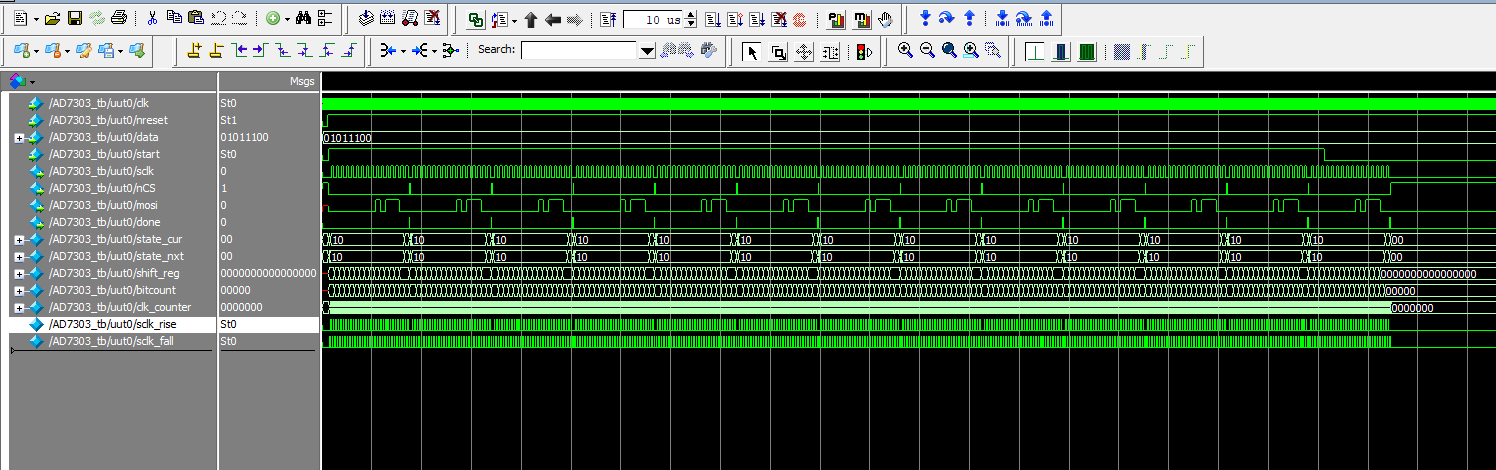Click the Msgs column header
Screen dimensions: 1496x470
tap(301, 80)
